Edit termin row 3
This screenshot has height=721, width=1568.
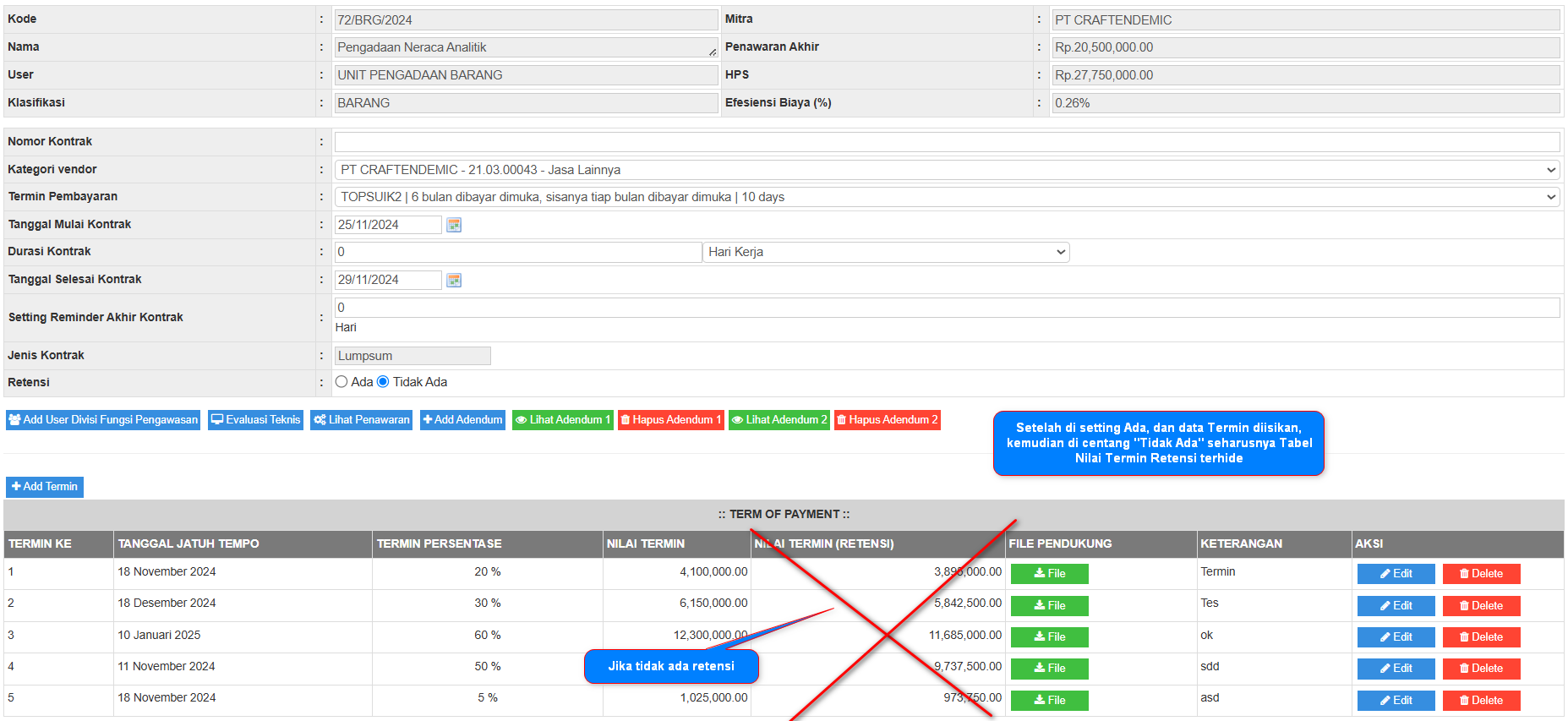(1396, 637)
